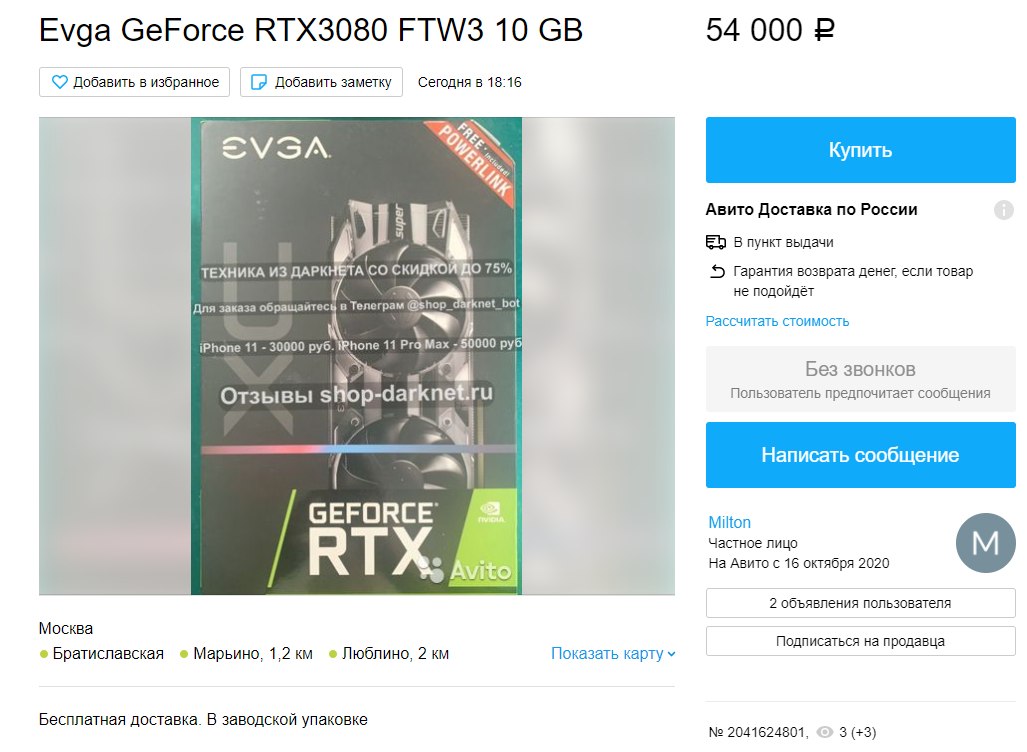Click the delivery truck icon
1027x752 pixels.
tap(715, 242)
